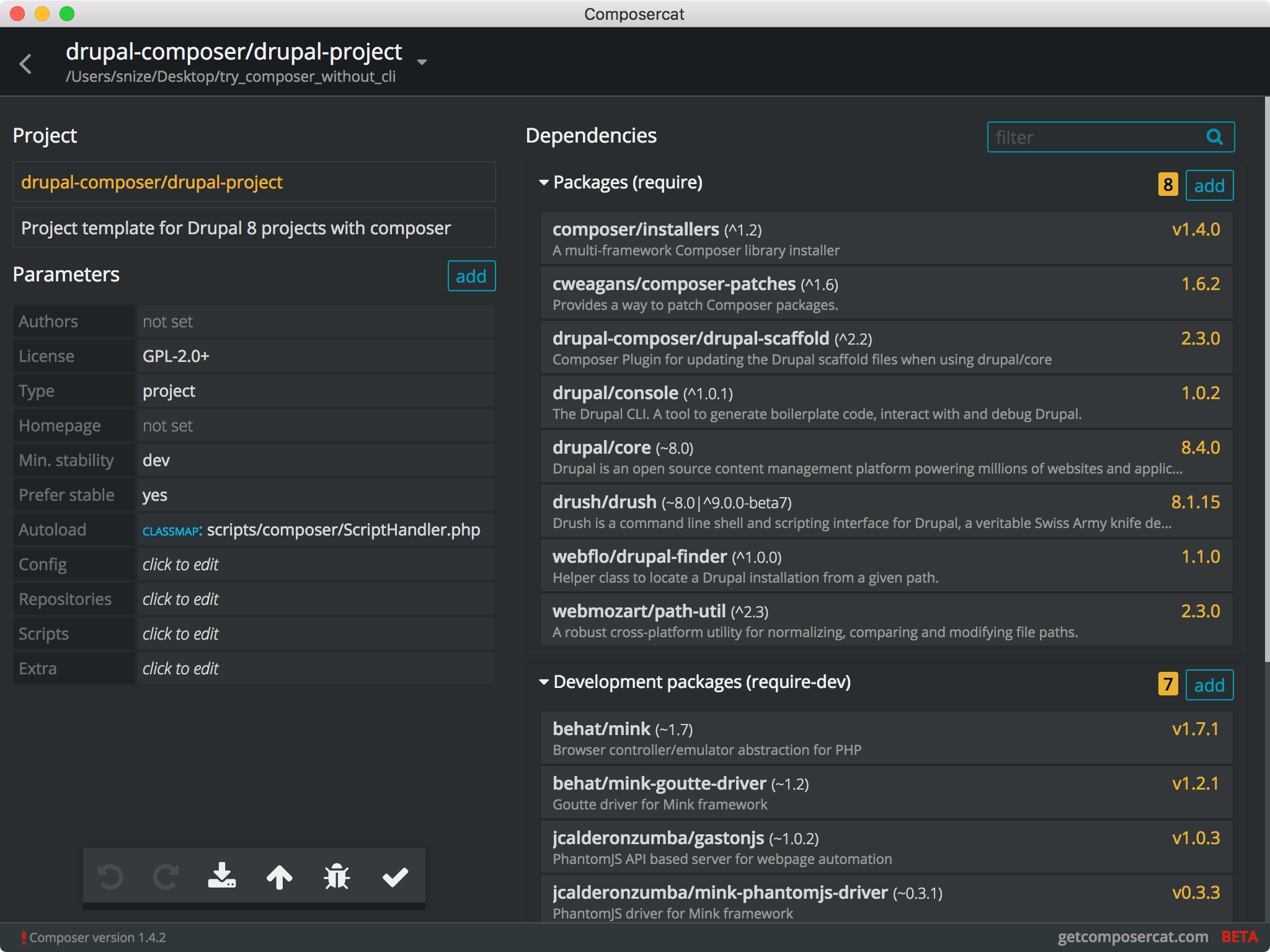
Task: Click Composer version 1.4.2 status text
Action: point(97,938)
